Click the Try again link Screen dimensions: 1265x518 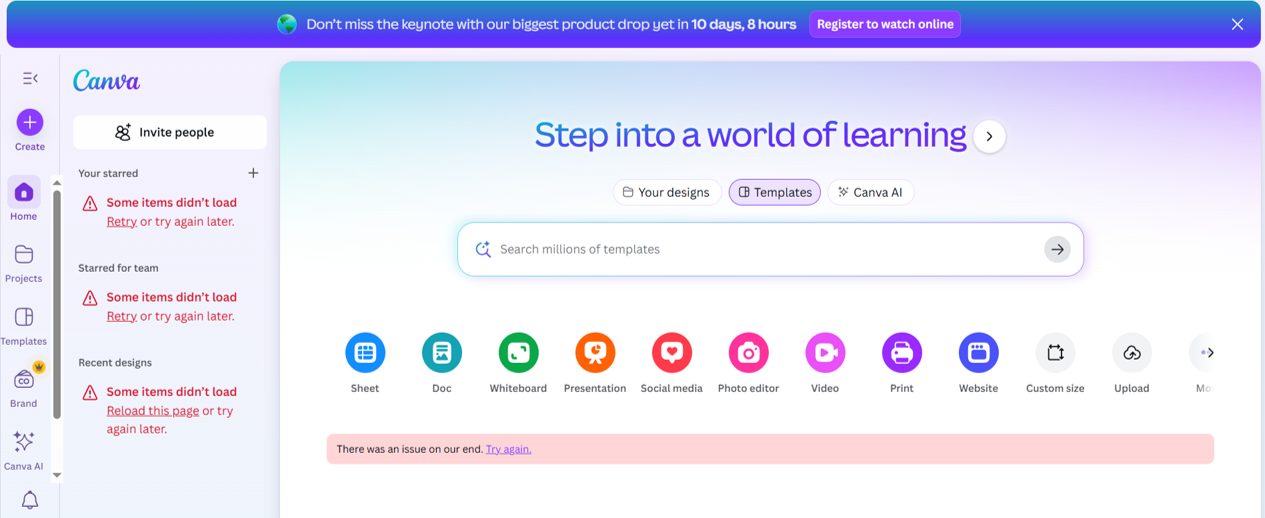tap(508, 449)
